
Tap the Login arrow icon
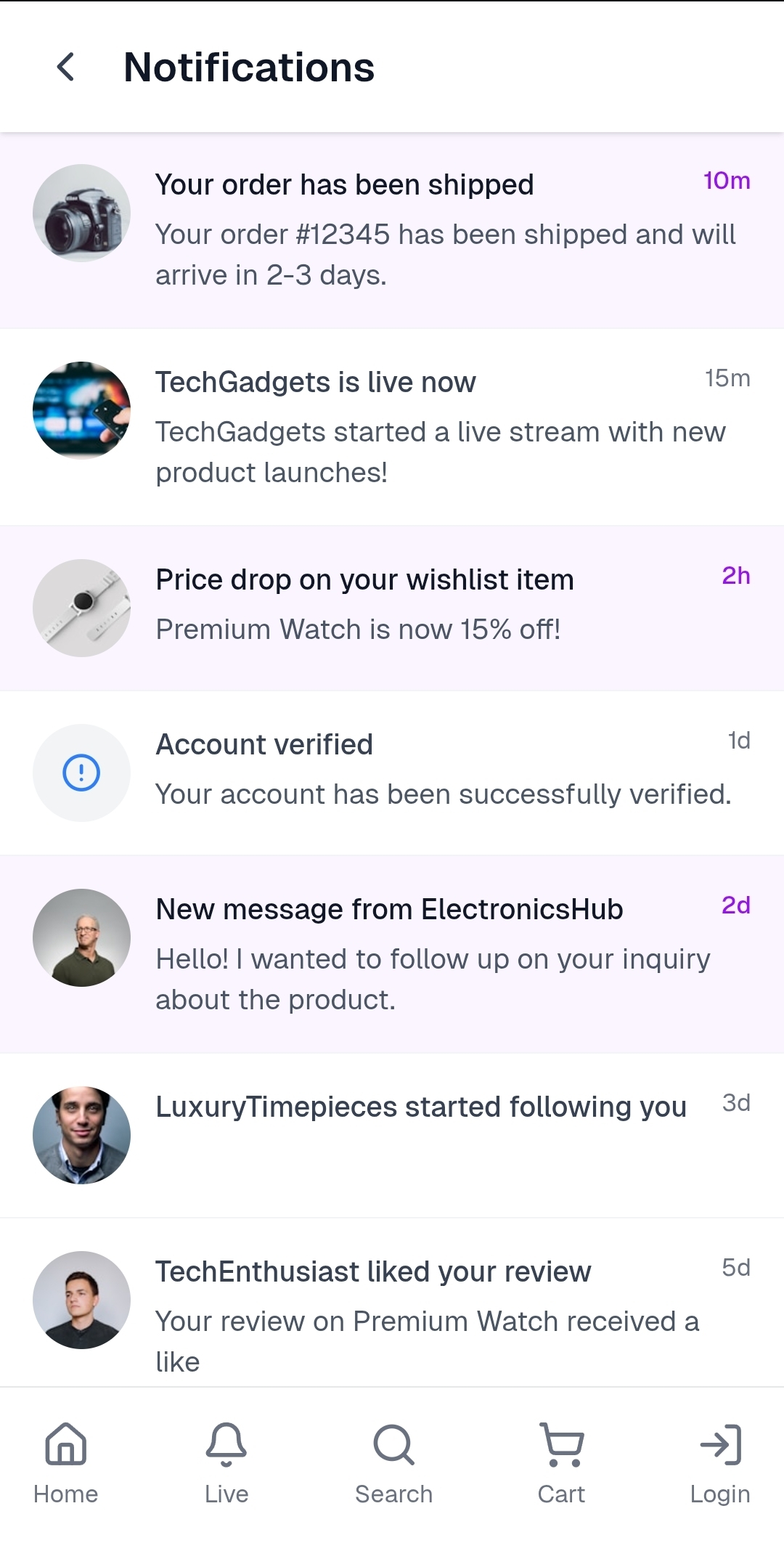pyautogui.click(x=720, y=1444)
